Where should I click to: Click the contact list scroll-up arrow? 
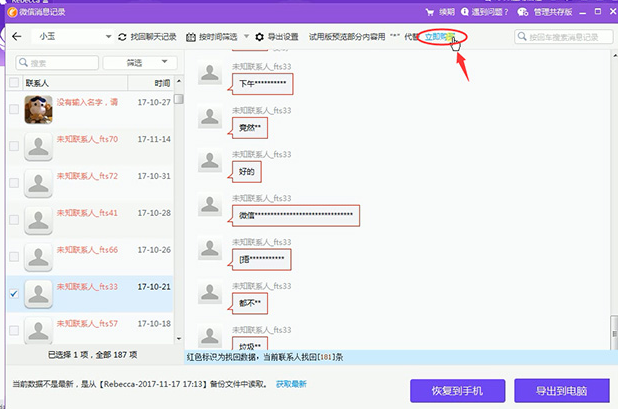(x=179, y=81)
